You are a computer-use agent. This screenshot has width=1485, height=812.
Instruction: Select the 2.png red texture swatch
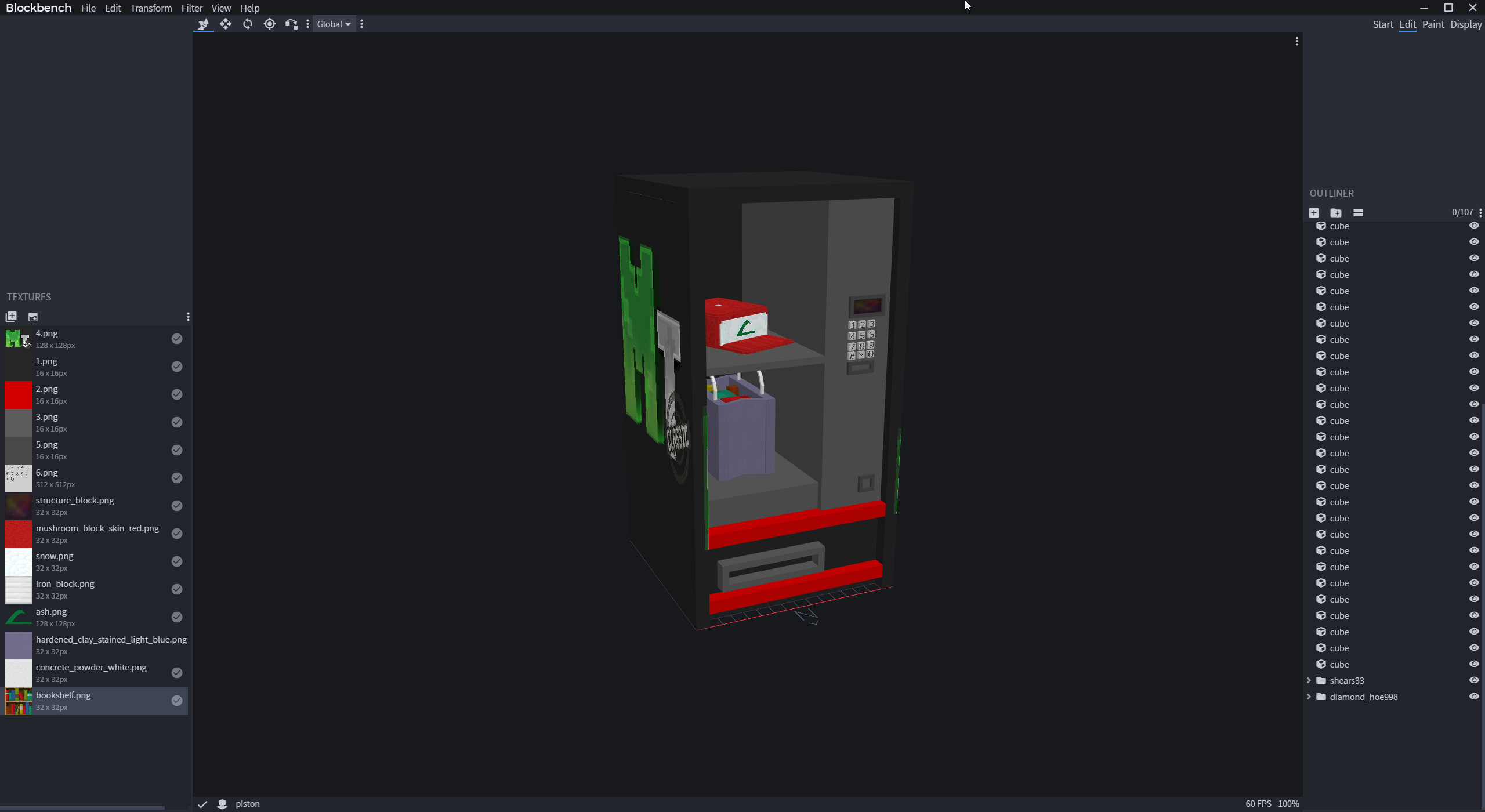(x=19, y=395)
